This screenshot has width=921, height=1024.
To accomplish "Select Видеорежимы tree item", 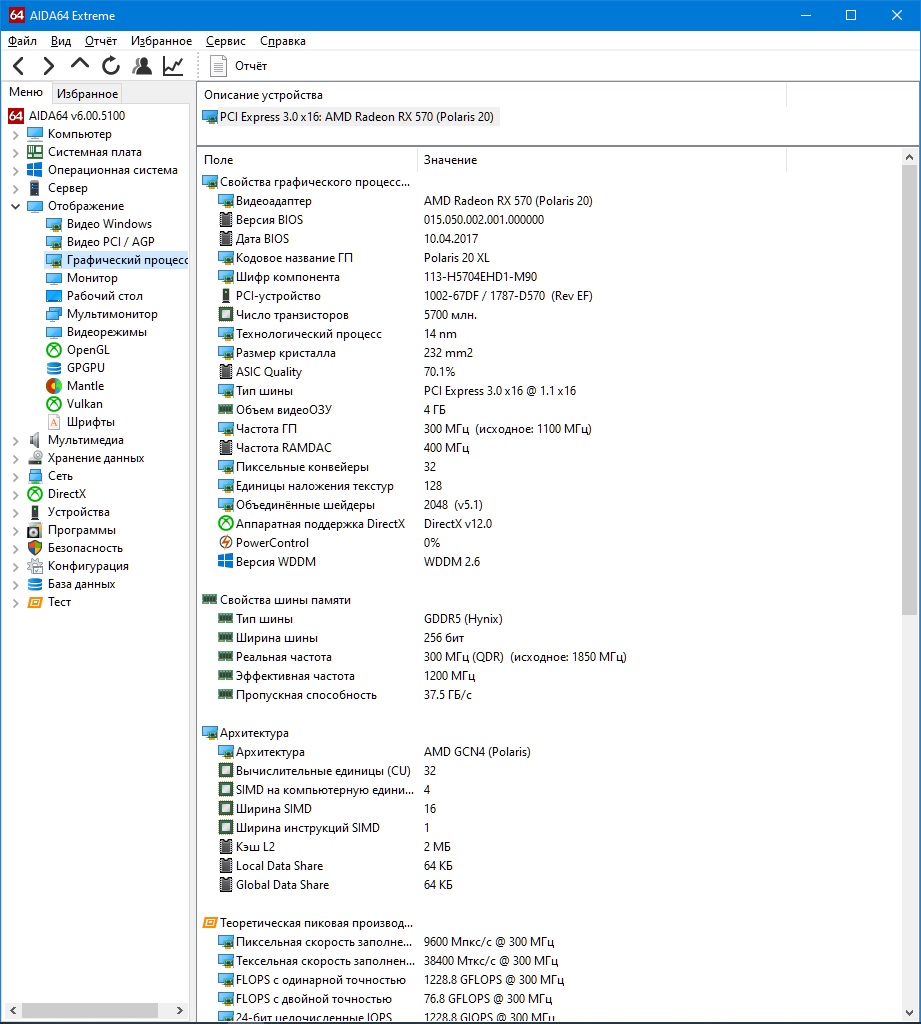I will coord(106,332).
